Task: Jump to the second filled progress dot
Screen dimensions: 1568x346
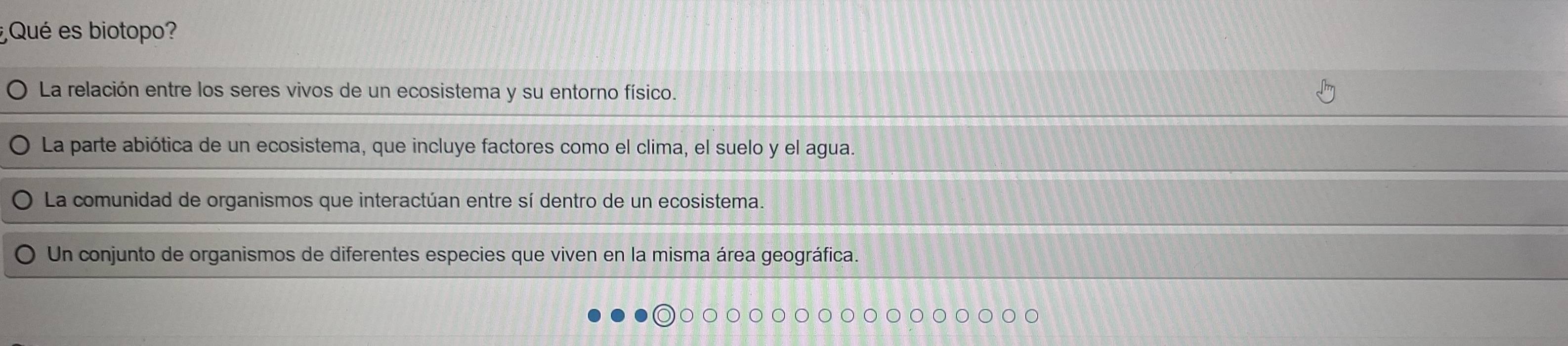Action: pyautogui.click(x=618, y=315)
